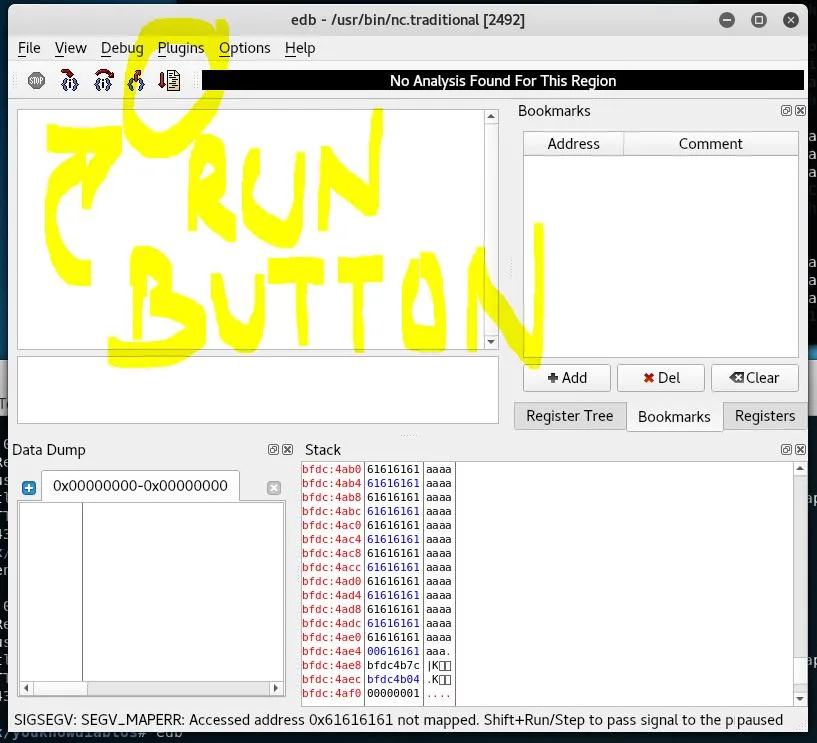
Task: Open the Help menu
Action: click(x=300, y=48)
